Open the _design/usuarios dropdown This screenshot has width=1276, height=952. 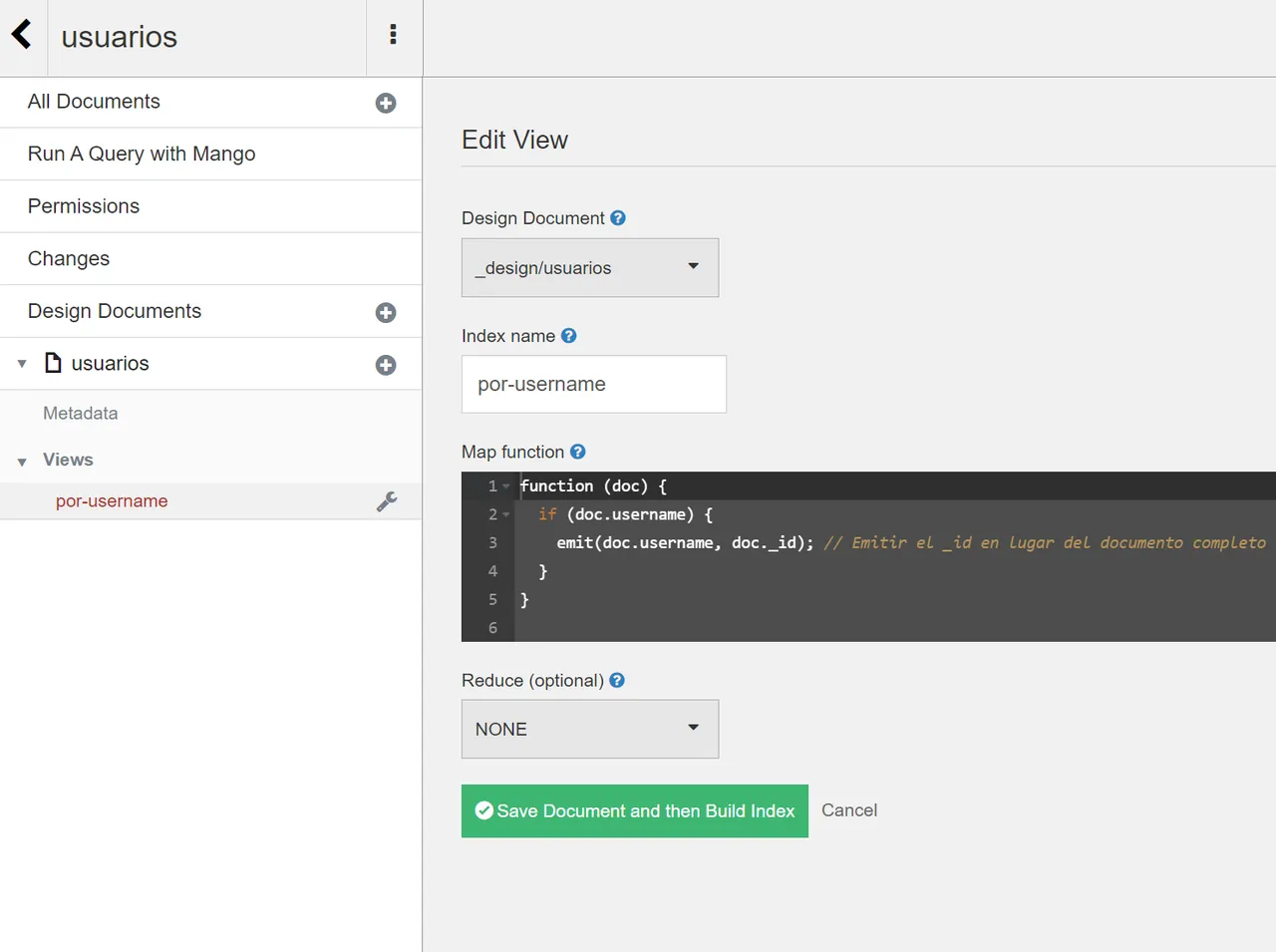click(x=590, y=267)
